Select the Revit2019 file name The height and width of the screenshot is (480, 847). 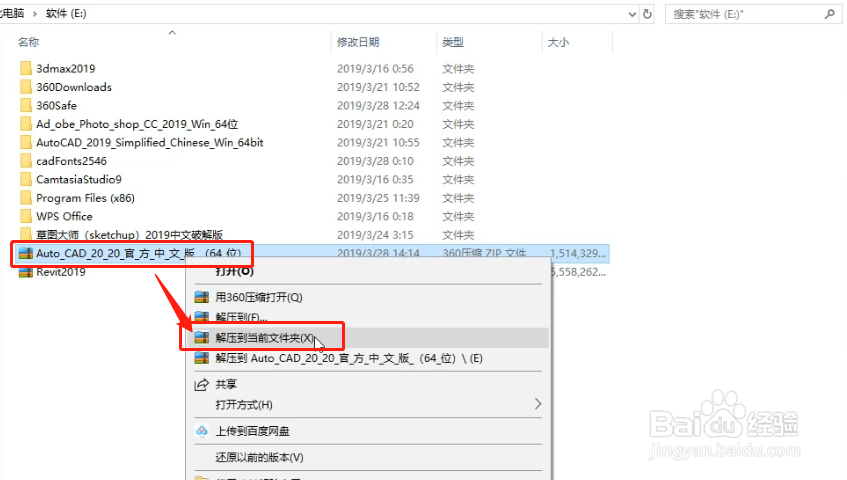[60, 272]
